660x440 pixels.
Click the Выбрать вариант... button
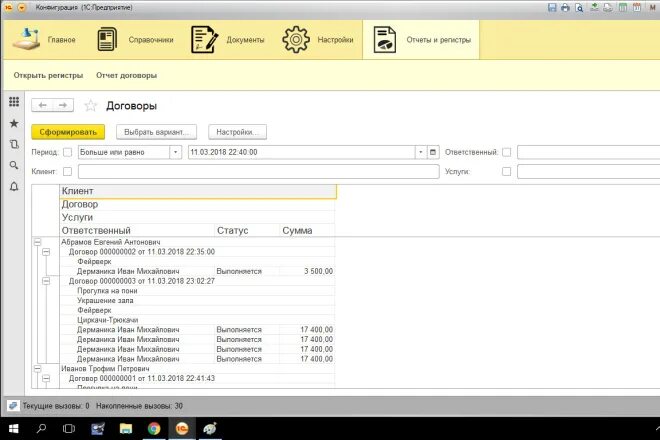pos(156,132)
